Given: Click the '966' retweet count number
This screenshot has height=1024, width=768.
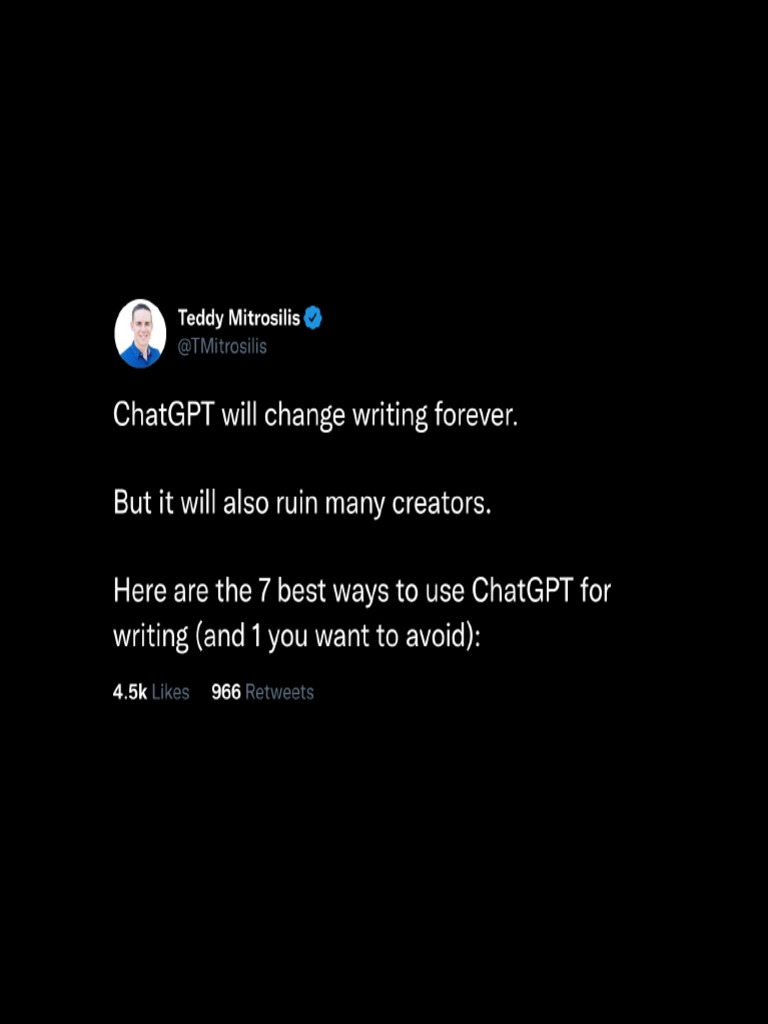Looking at the screenshot, I should [226, 692].
